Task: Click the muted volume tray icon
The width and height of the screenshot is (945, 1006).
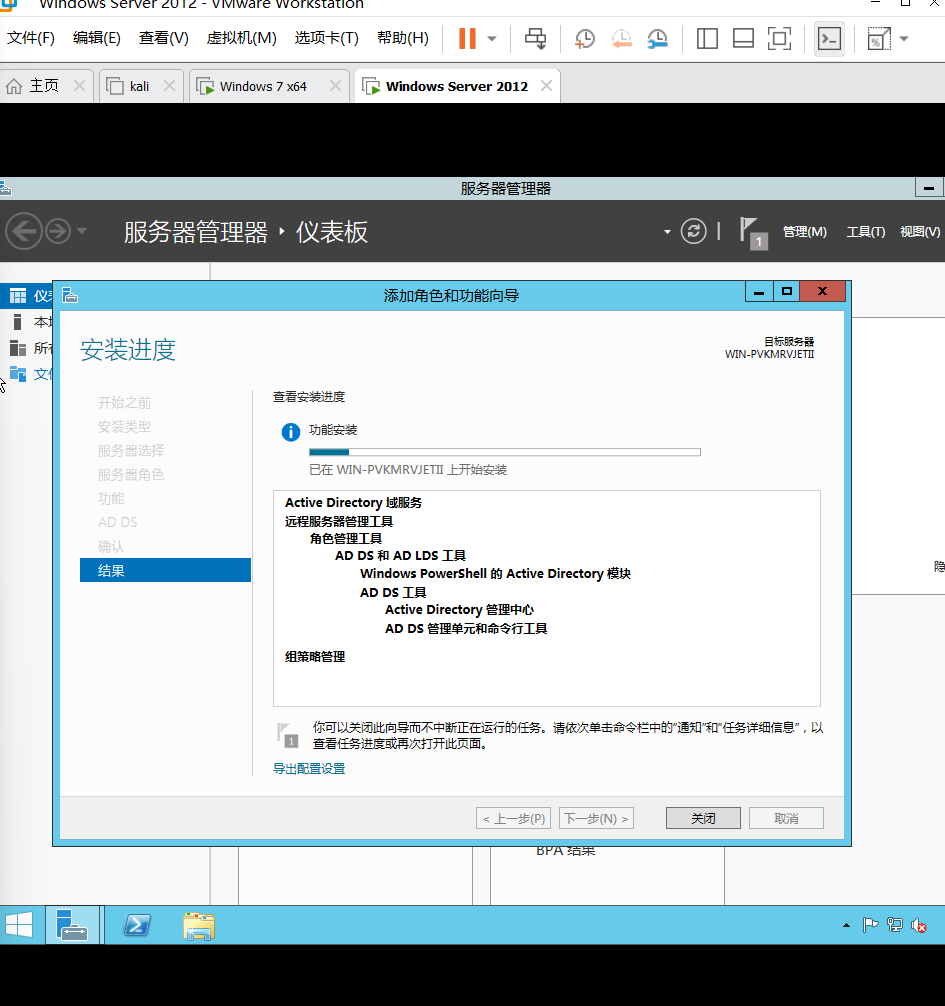Action: (919, 925)
